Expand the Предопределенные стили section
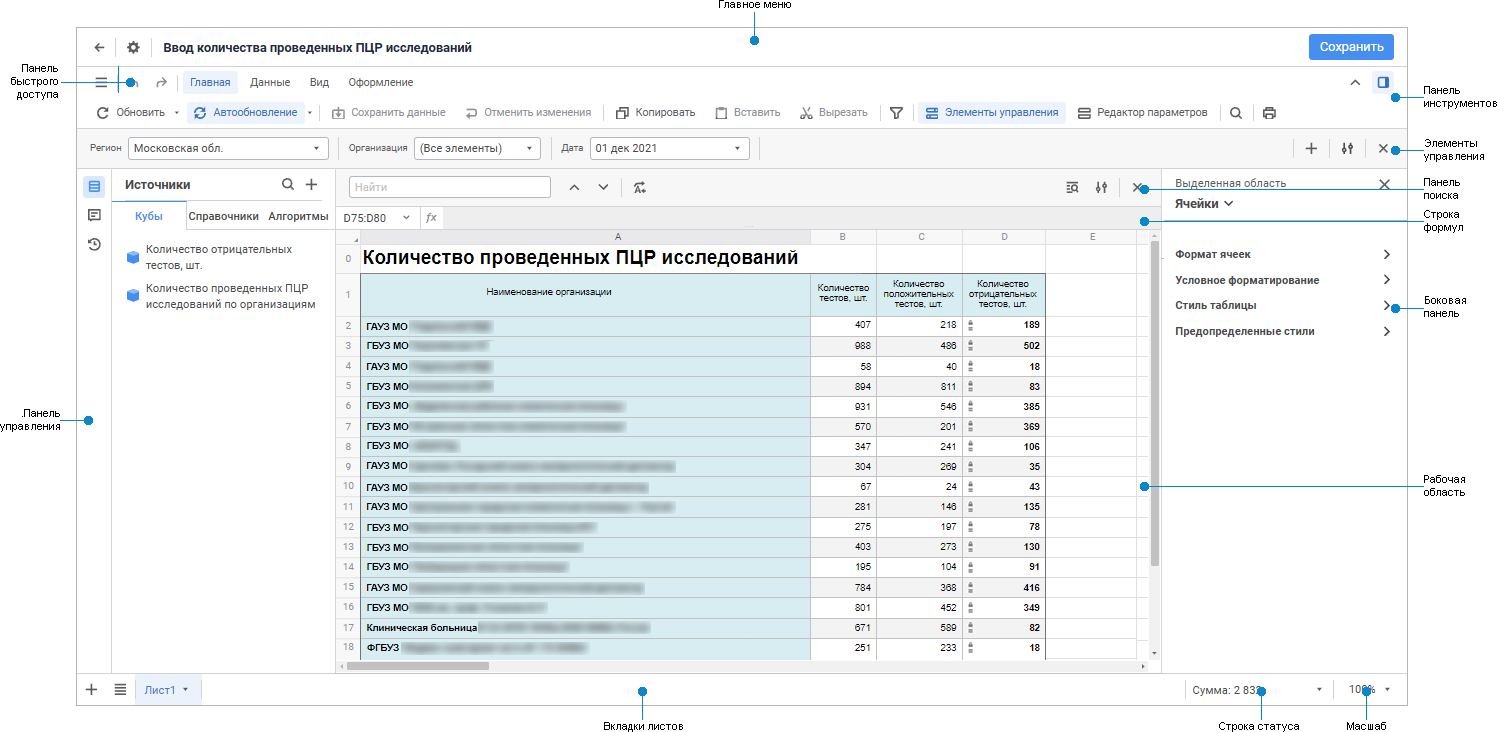 (x=1283, y=331)
